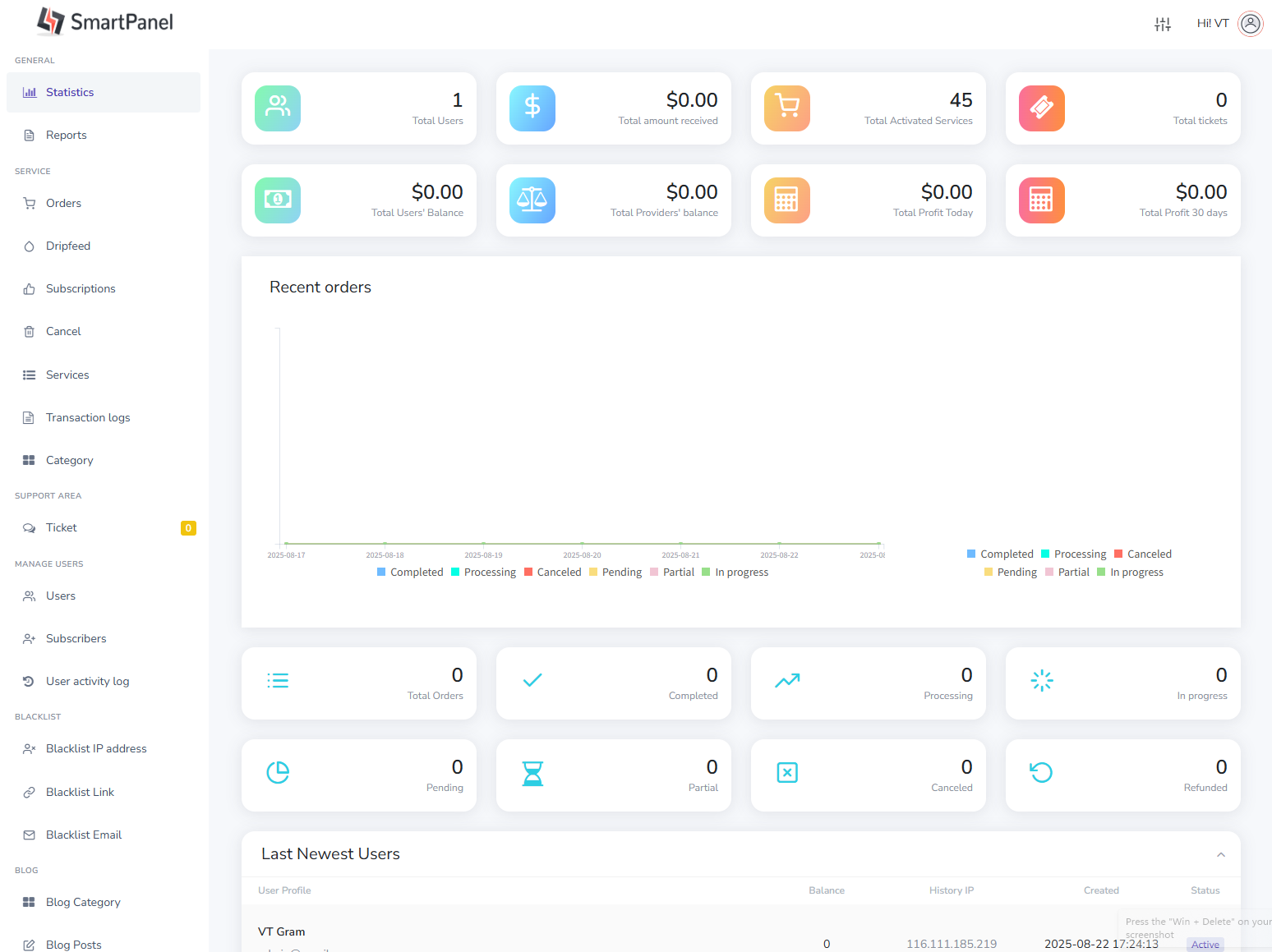The height and width of the screenshot is (952, 1272).
Task: Select the Orders icon in the sidebar
Action: click(x=30, y=203)
